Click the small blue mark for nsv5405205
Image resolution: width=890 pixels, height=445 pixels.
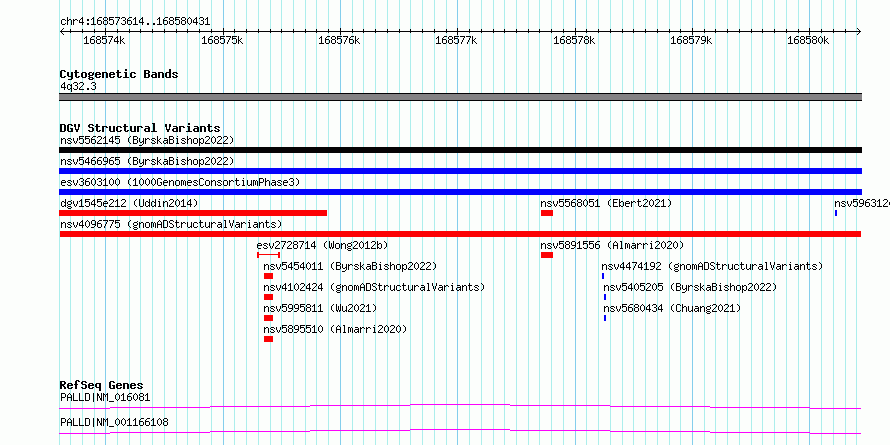pyautogui.click(x=605, y=297)
